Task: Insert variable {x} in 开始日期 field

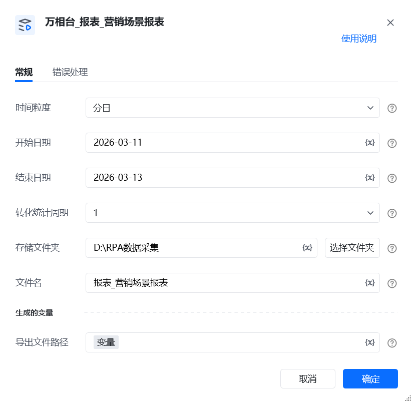Action: point(370,143)
